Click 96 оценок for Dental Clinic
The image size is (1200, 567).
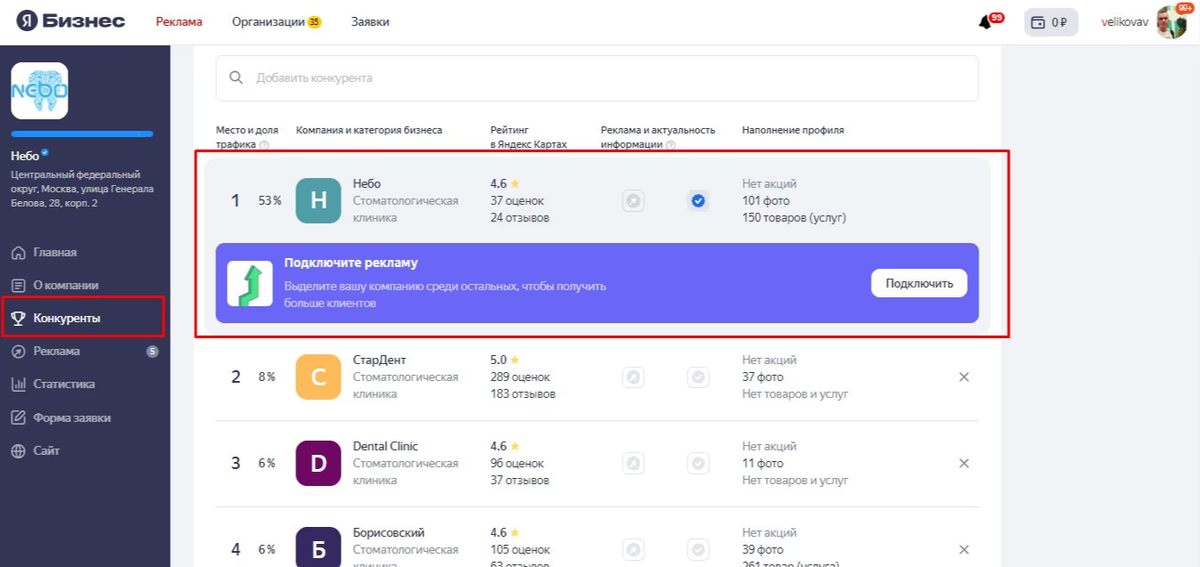point(517,463)
